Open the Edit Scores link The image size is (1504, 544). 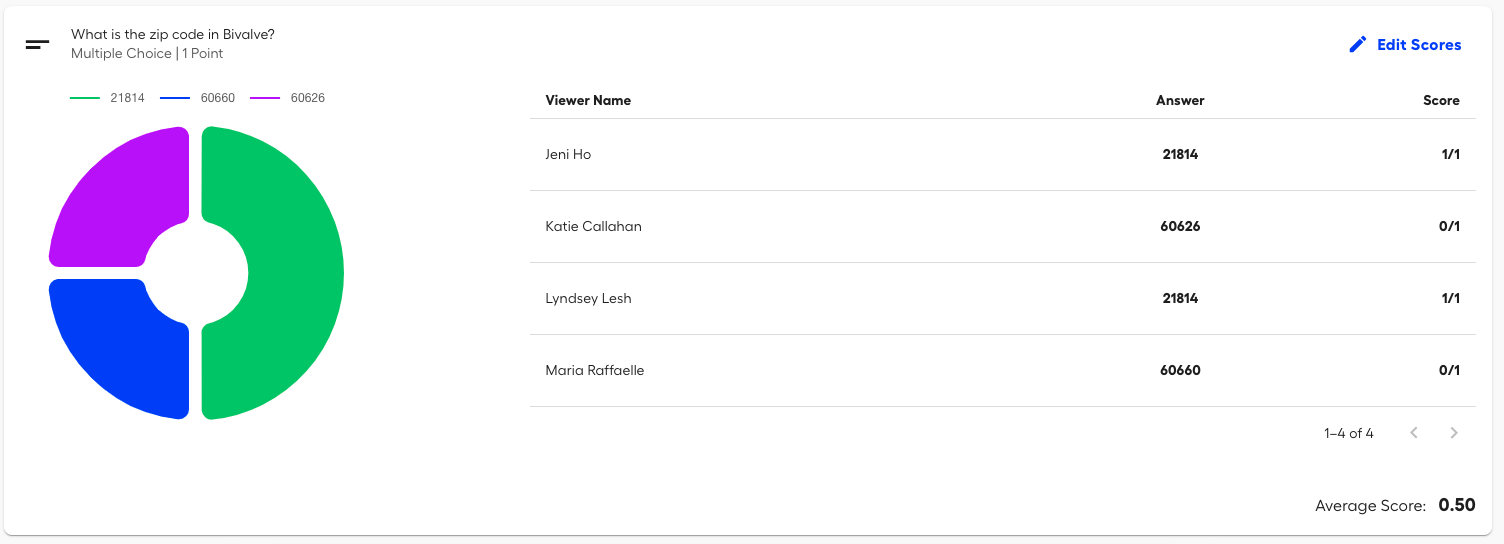(x=1405, y=45)
